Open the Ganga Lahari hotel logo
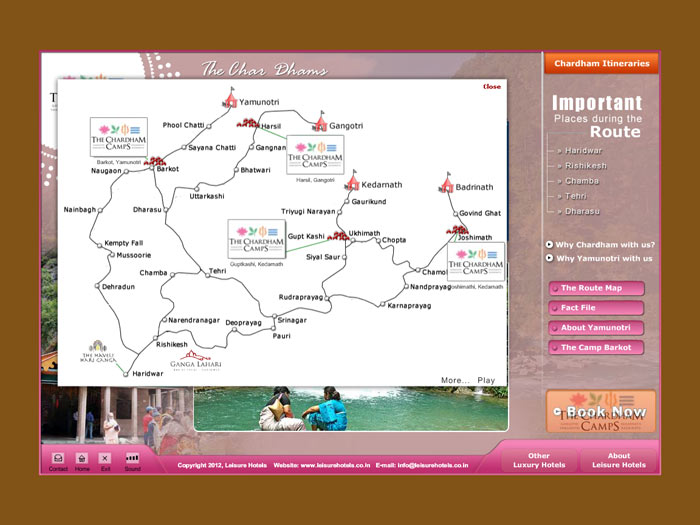The height and width of the screenshot is (525, 700). (198, 360)
